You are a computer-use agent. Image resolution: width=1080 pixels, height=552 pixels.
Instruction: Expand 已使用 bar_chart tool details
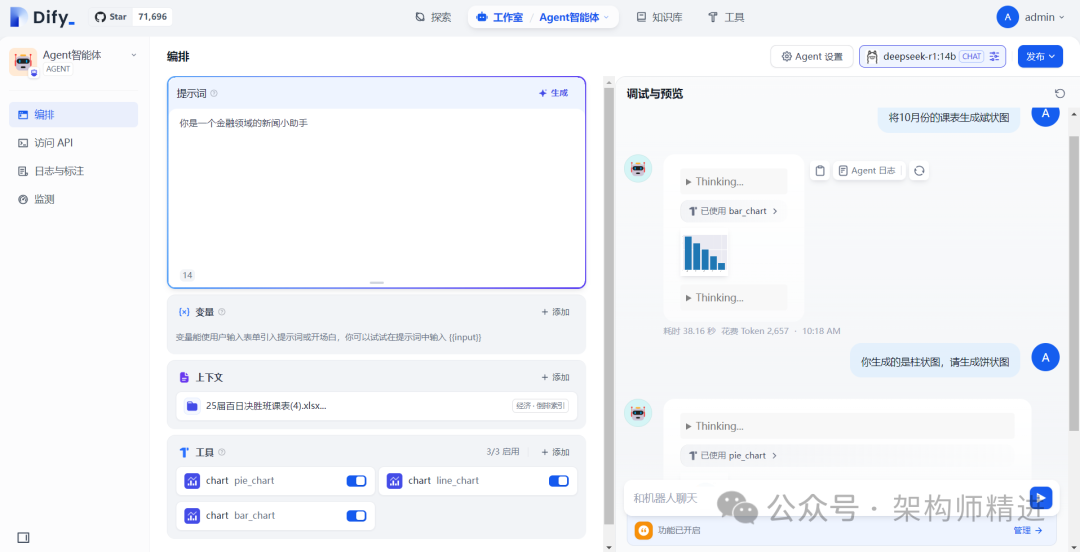point(733,212)
